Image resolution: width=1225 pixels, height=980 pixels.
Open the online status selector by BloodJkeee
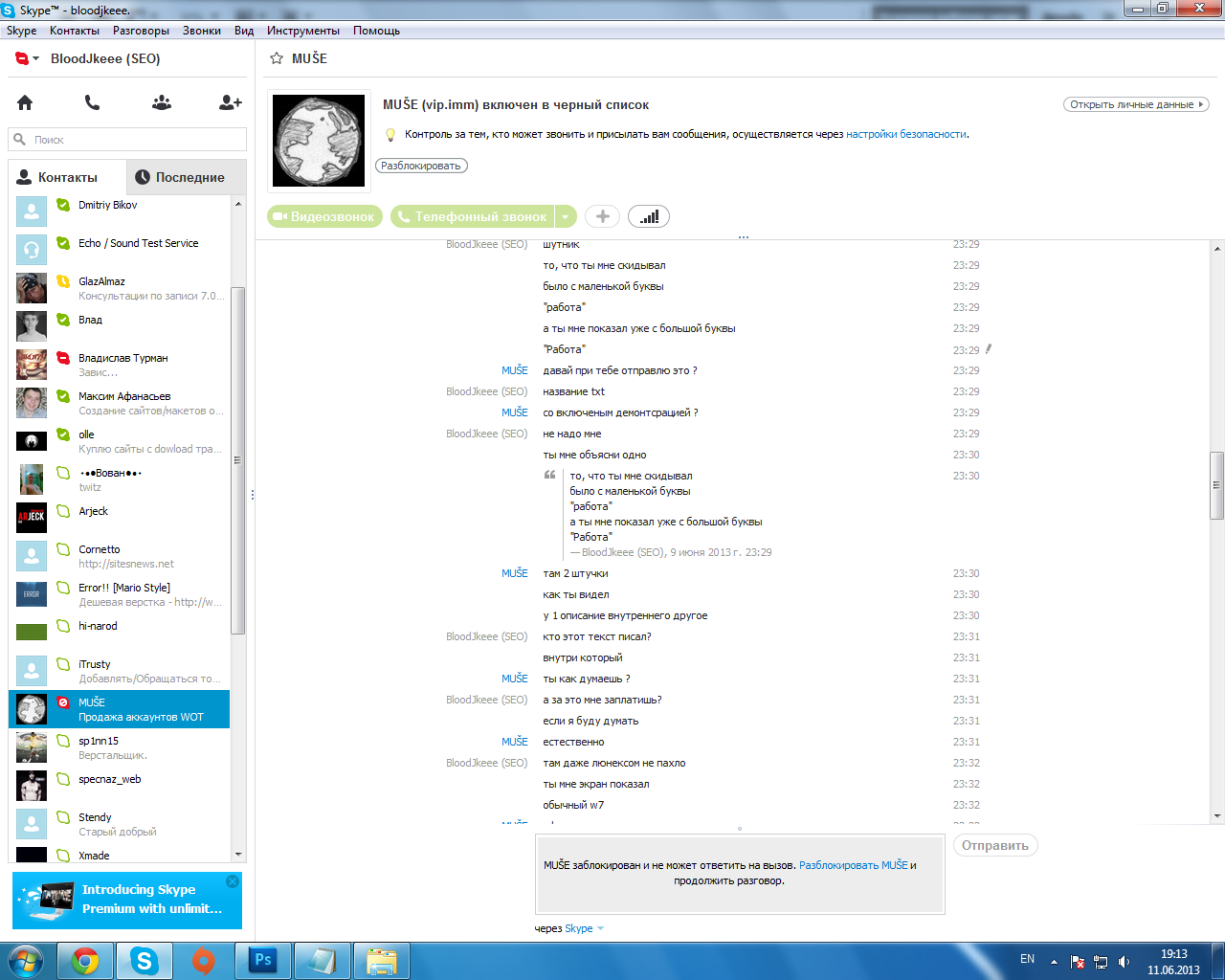coord(27,58)
